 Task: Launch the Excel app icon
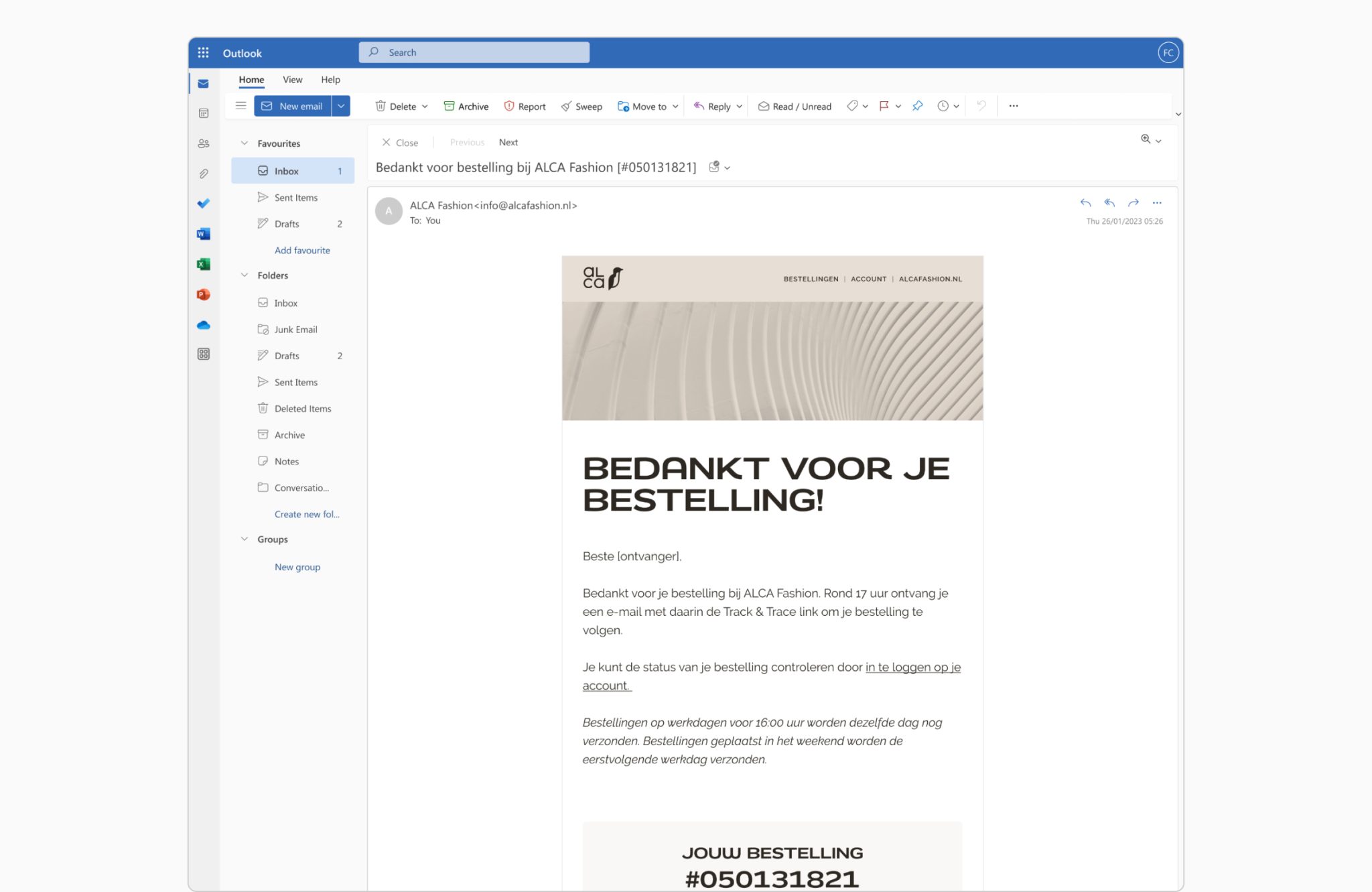point(204,264)
